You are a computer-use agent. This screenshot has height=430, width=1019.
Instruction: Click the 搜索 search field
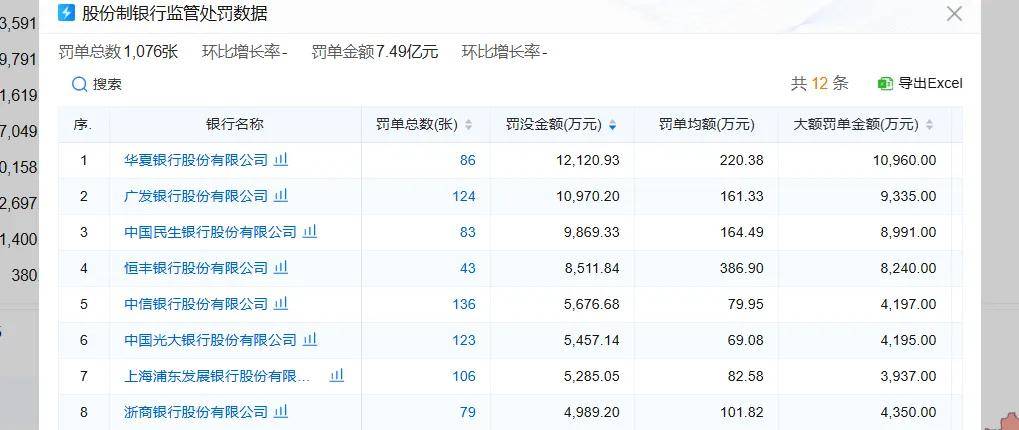[107, 85]
